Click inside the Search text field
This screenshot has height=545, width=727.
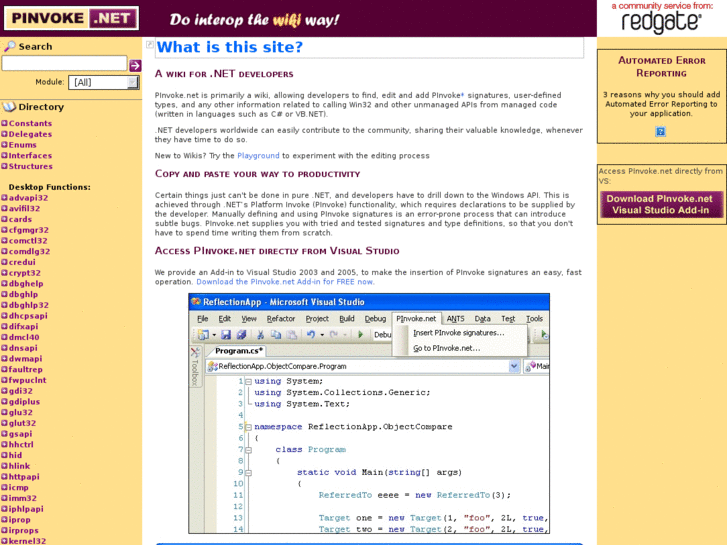click(64, 63)
